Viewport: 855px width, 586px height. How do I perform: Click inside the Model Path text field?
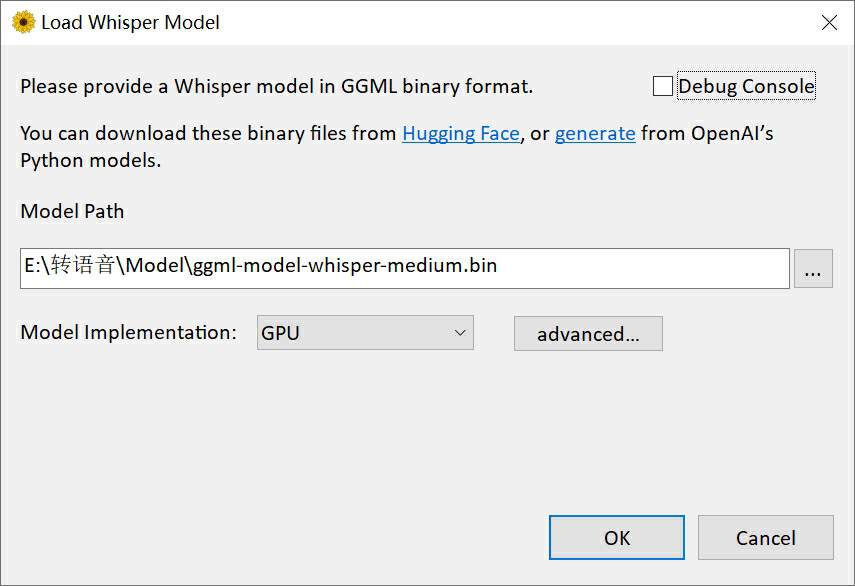pyautogui.click(x=640, y=268)
